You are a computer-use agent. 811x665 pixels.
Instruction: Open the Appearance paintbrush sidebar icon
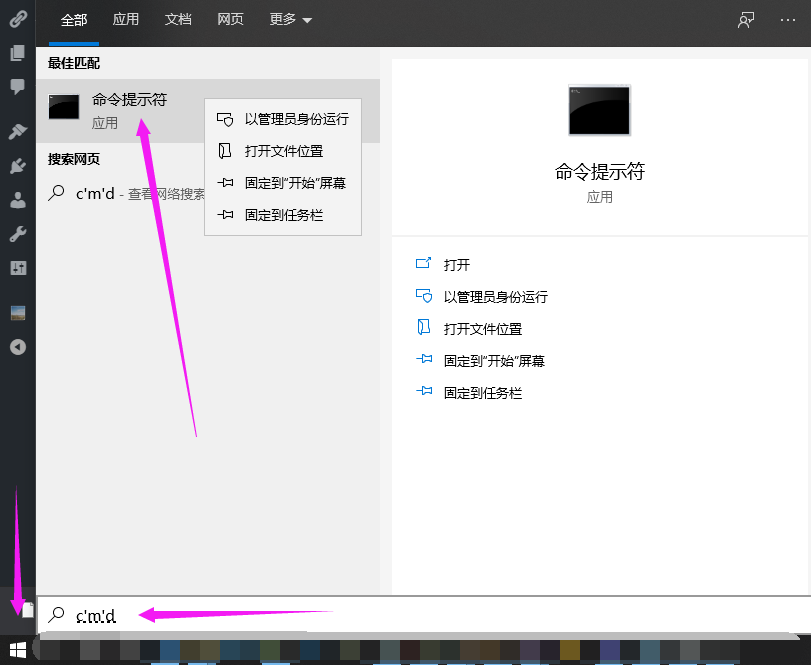[17, 131]
